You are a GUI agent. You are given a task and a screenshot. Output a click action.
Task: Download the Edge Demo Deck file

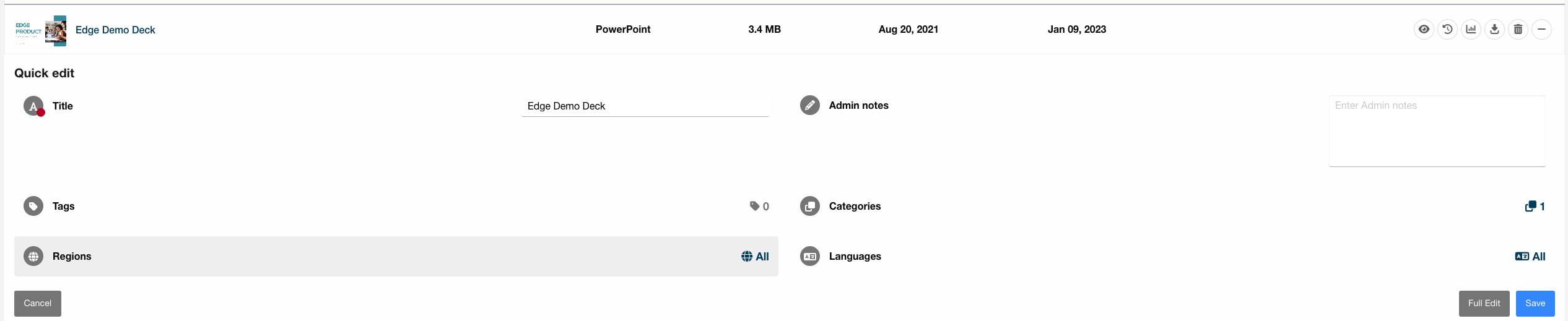click(x=1494, y=29)
